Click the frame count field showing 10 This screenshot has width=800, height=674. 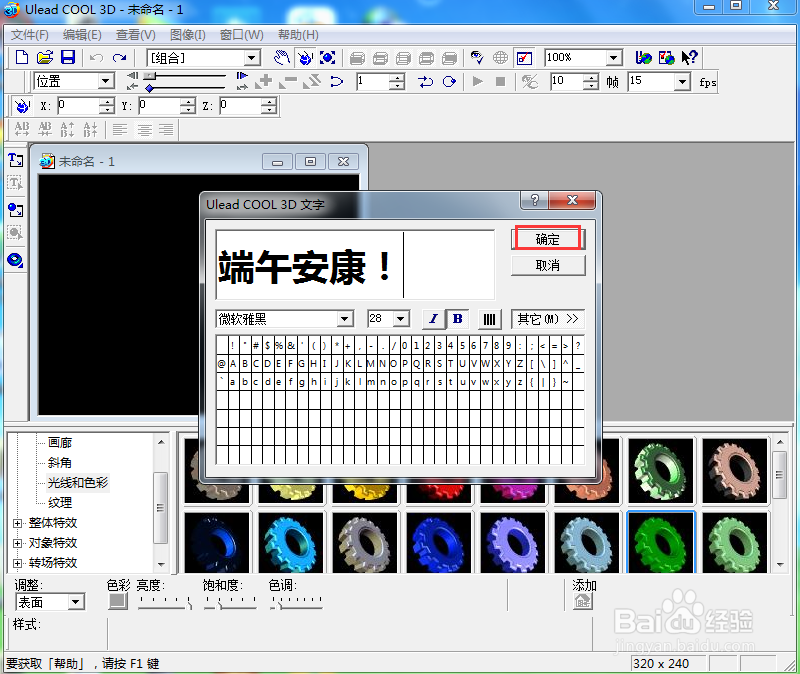tap(567, 82)
